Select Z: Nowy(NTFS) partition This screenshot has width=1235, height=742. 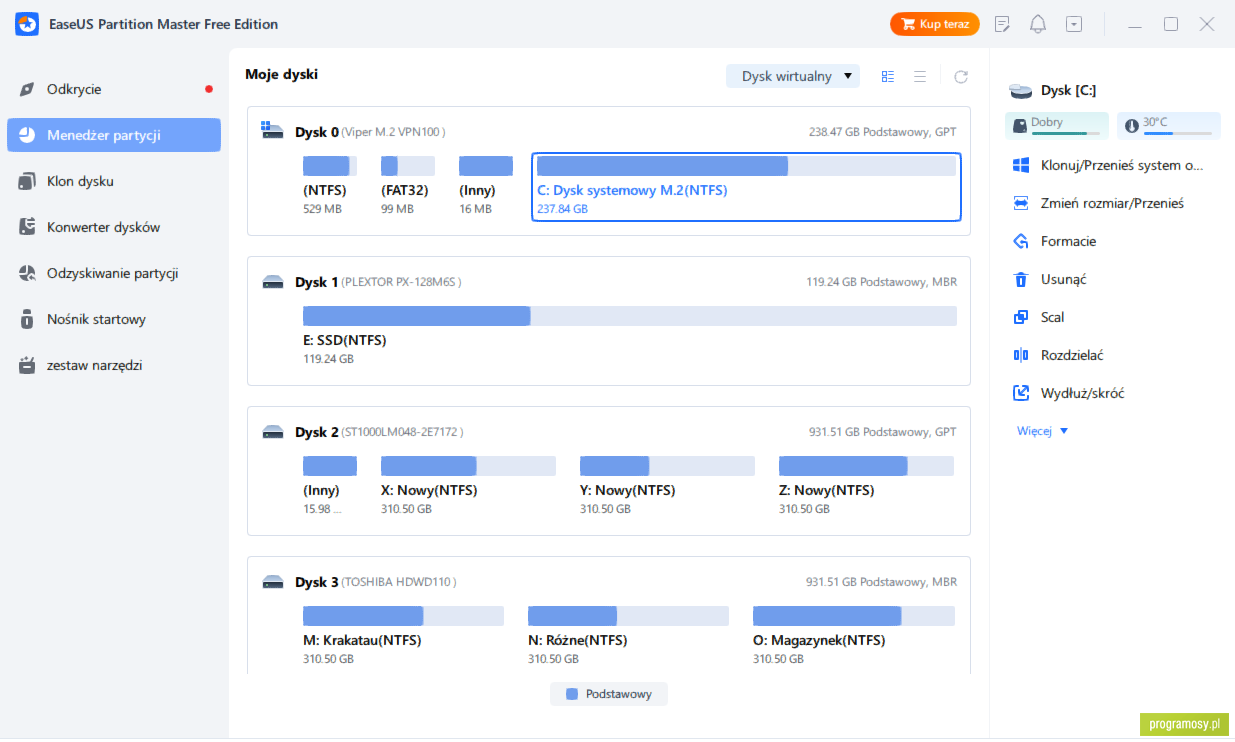click(x=866, y=486)
